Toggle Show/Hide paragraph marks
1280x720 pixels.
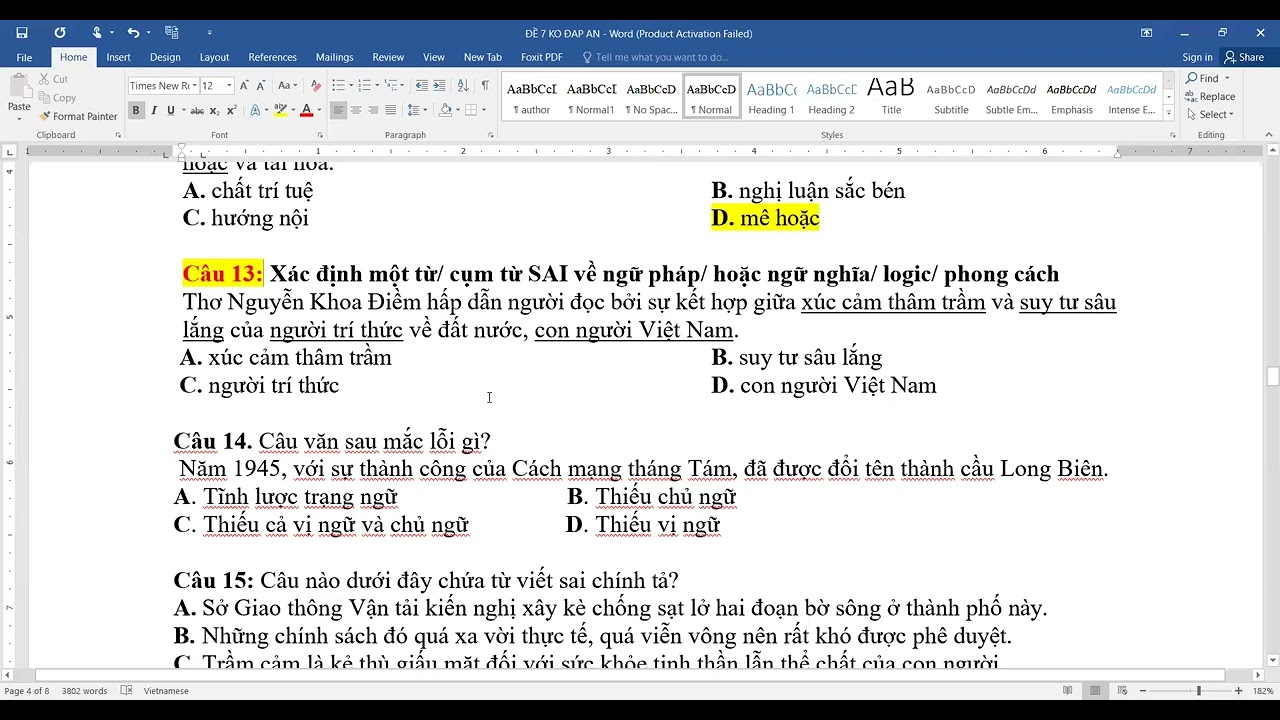click(485, 86)
